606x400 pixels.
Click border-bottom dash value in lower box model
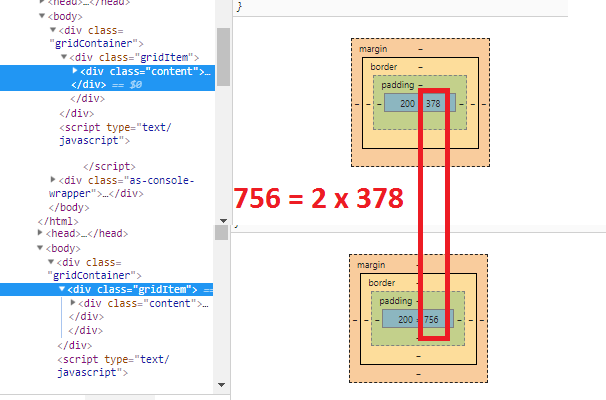(419, 356)
